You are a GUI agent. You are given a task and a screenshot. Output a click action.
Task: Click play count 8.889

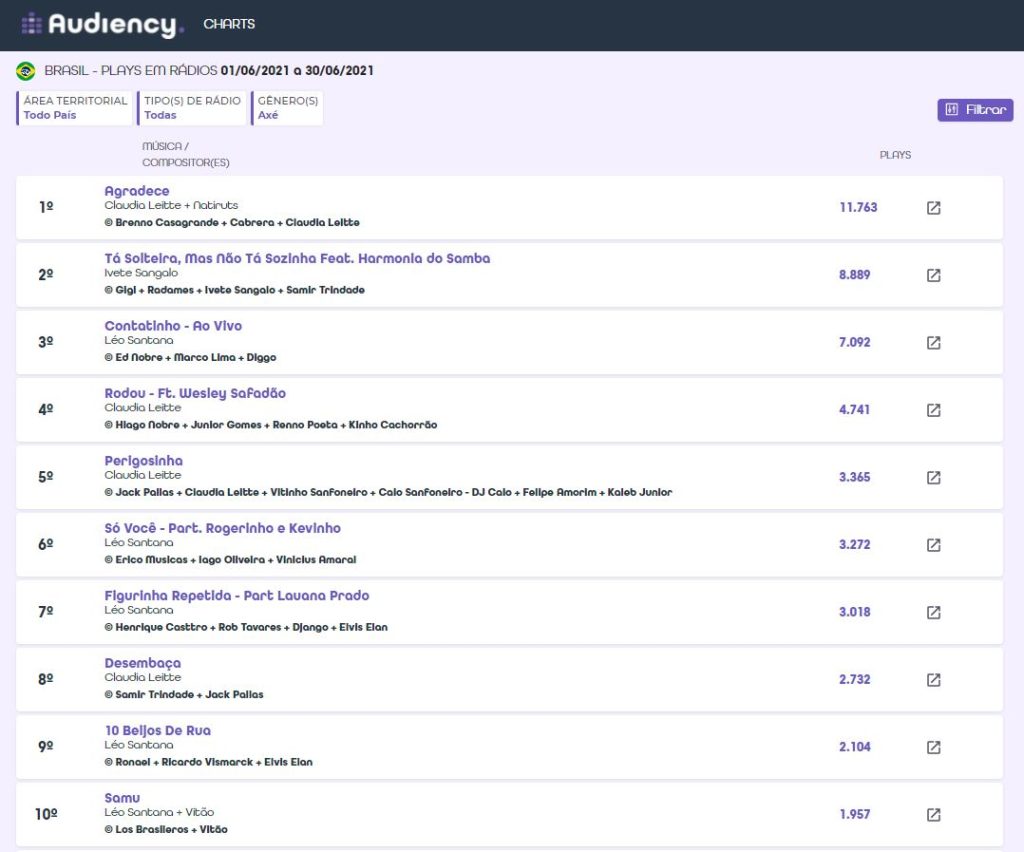[854, 274]
